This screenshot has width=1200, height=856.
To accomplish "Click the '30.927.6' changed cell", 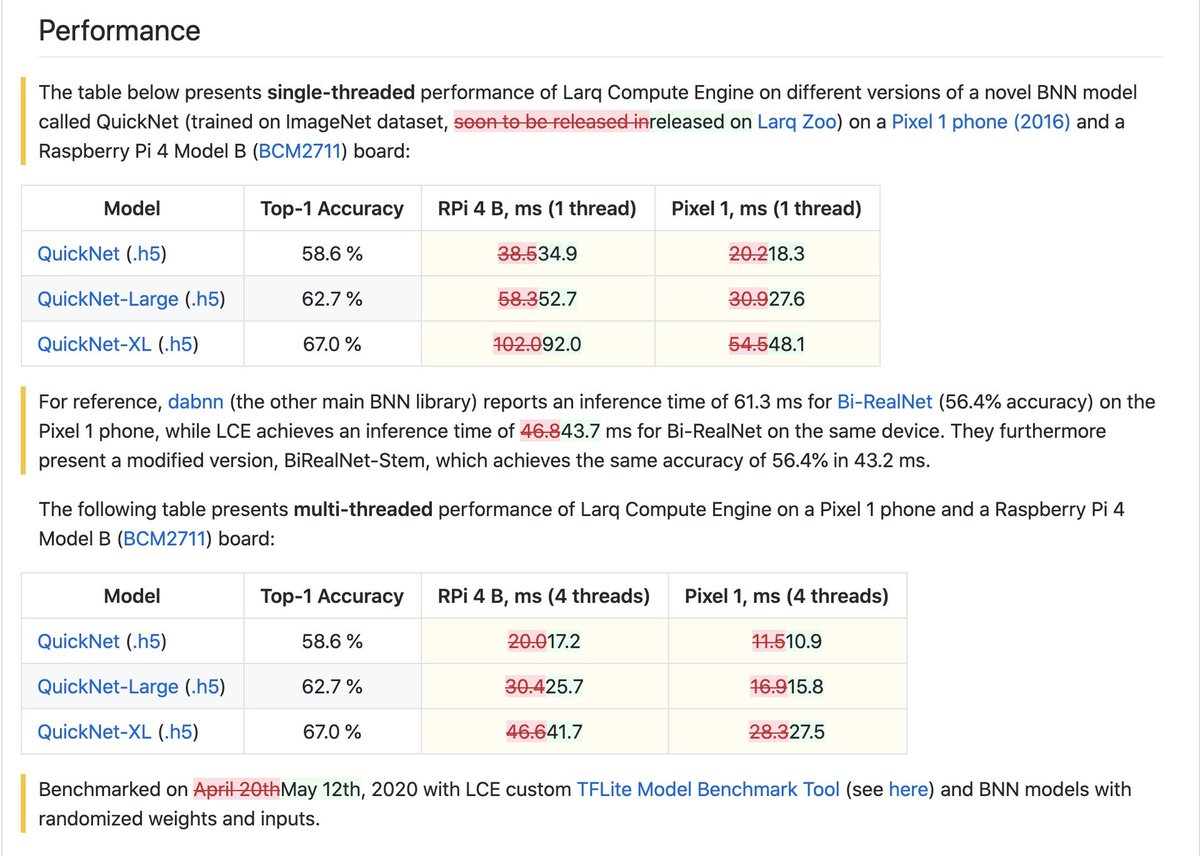I will pyautogui.click(x=768, y=299).
